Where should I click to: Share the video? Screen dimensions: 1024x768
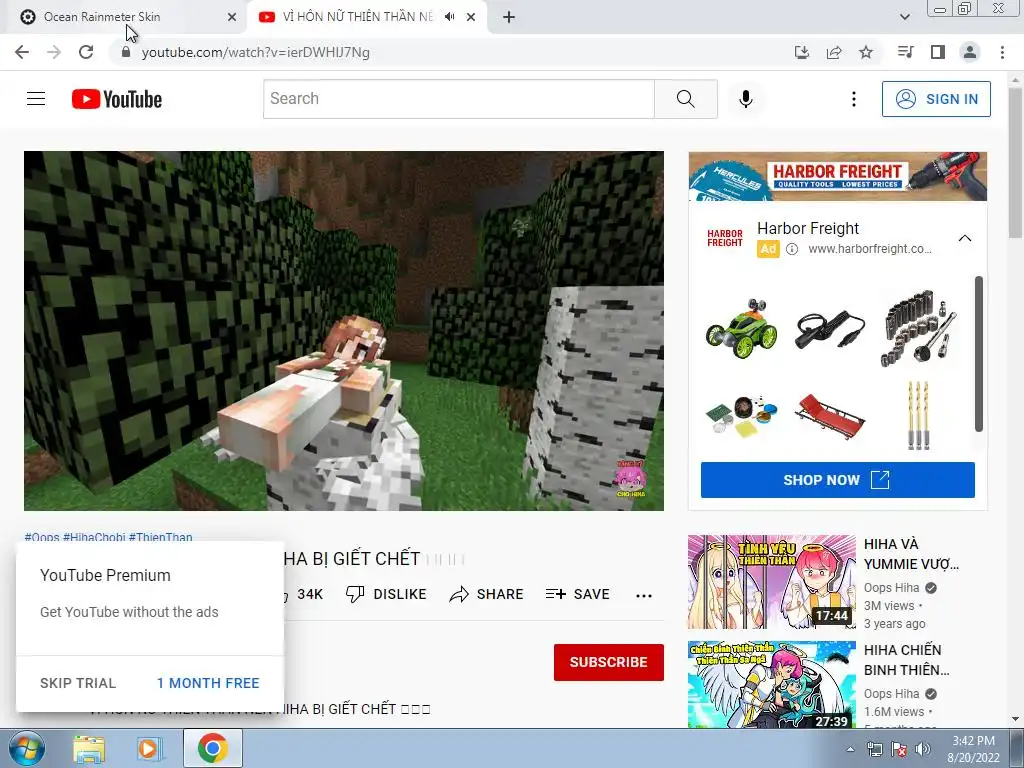(x=487, y=594)
